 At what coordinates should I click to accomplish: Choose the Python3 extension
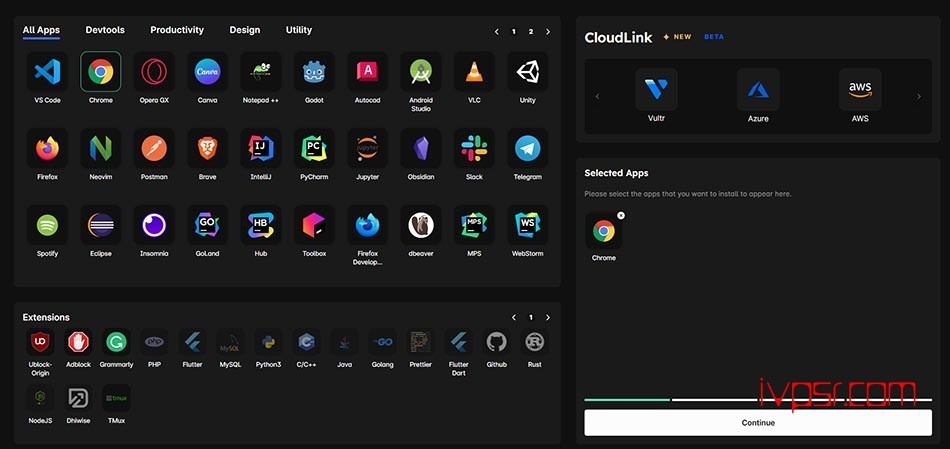268,342
